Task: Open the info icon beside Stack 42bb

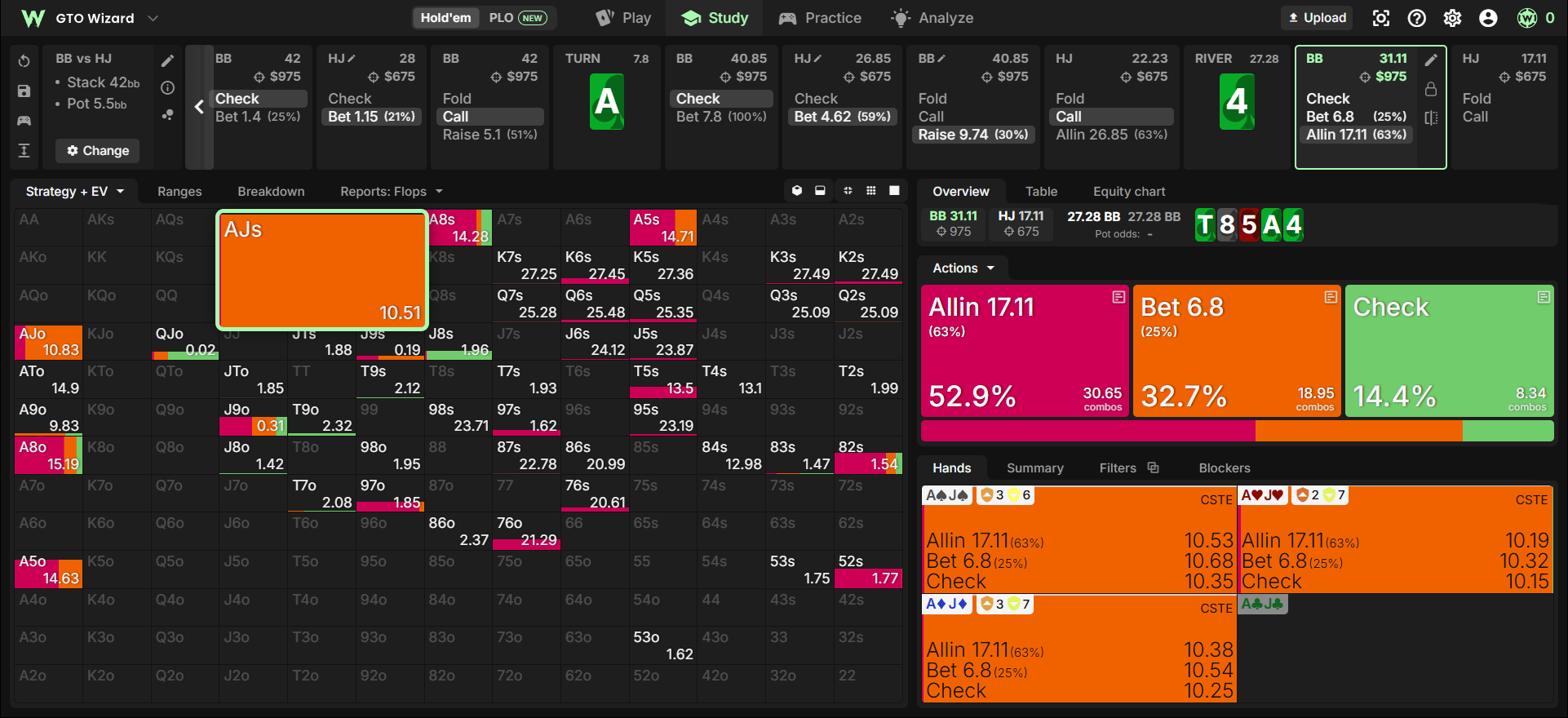Action: pos(167,88)
